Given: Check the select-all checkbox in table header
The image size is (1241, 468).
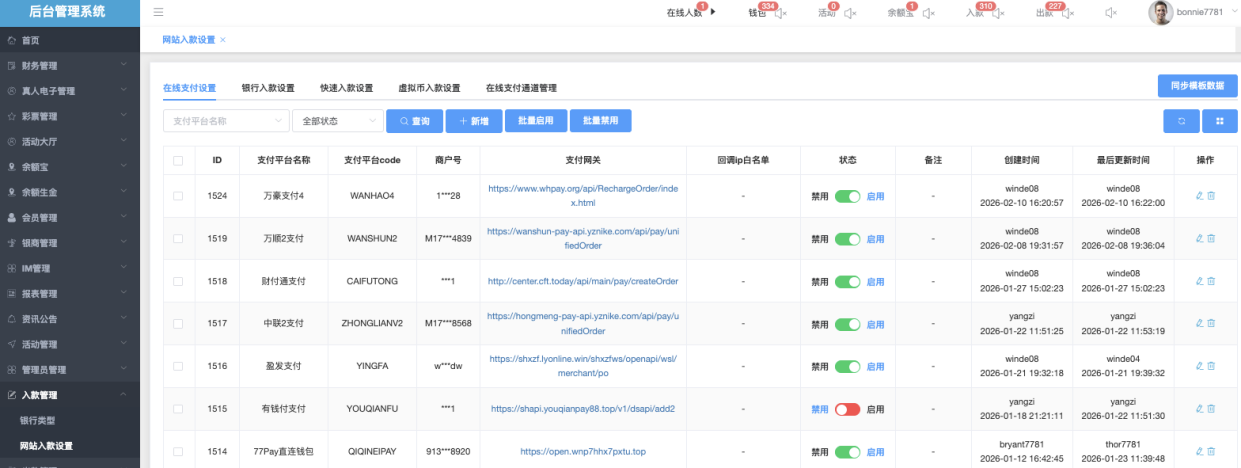Looking at the screenshot, I should coord(178,161).
